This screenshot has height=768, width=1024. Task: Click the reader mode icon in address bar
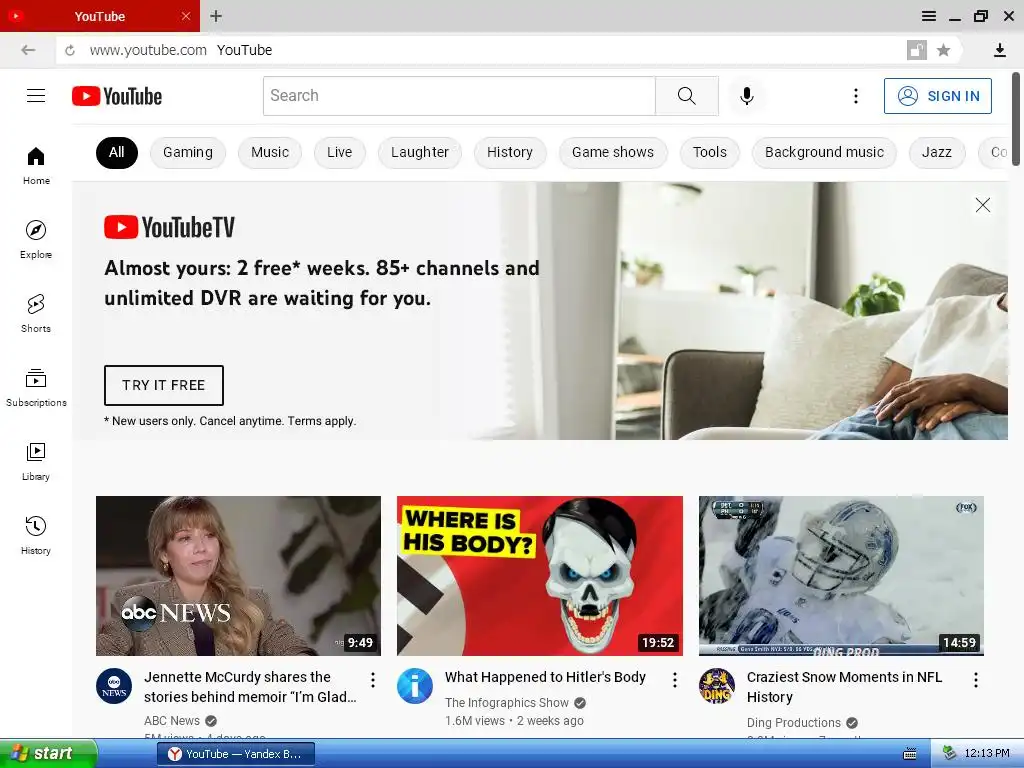tap(916, 50)
